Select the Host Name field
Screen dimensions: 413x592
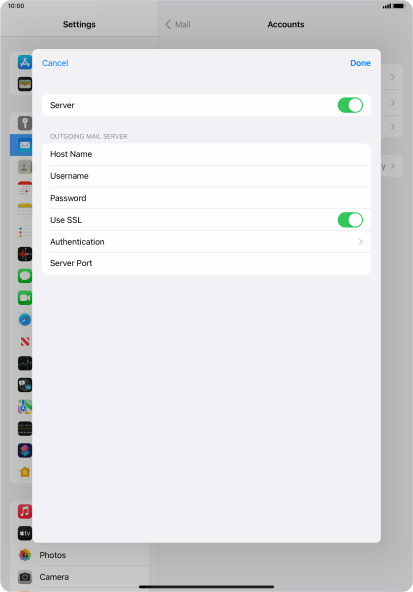pyautogui.click(x=206, y=154)
